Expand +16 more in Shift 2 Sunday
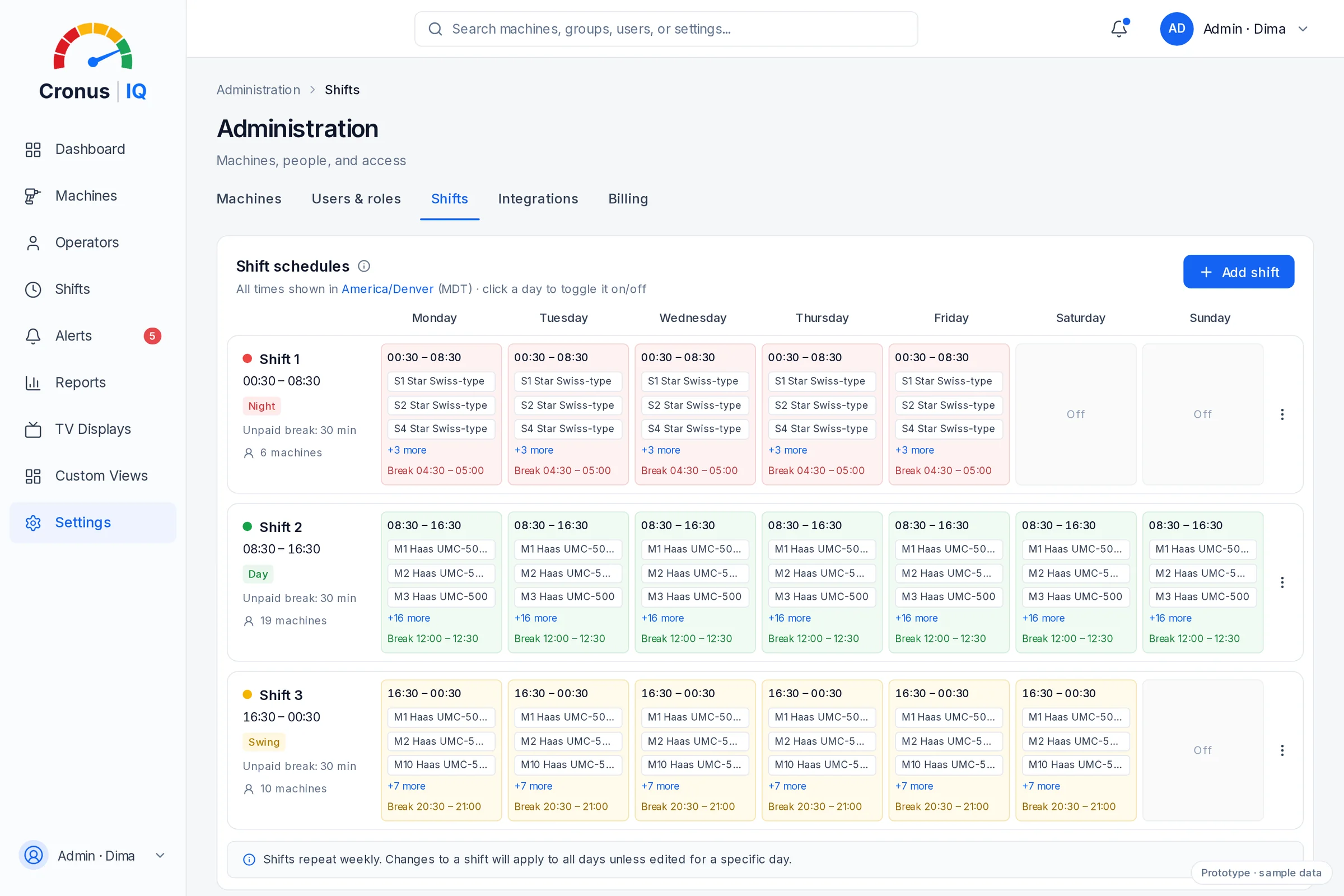 point(1170,618)
